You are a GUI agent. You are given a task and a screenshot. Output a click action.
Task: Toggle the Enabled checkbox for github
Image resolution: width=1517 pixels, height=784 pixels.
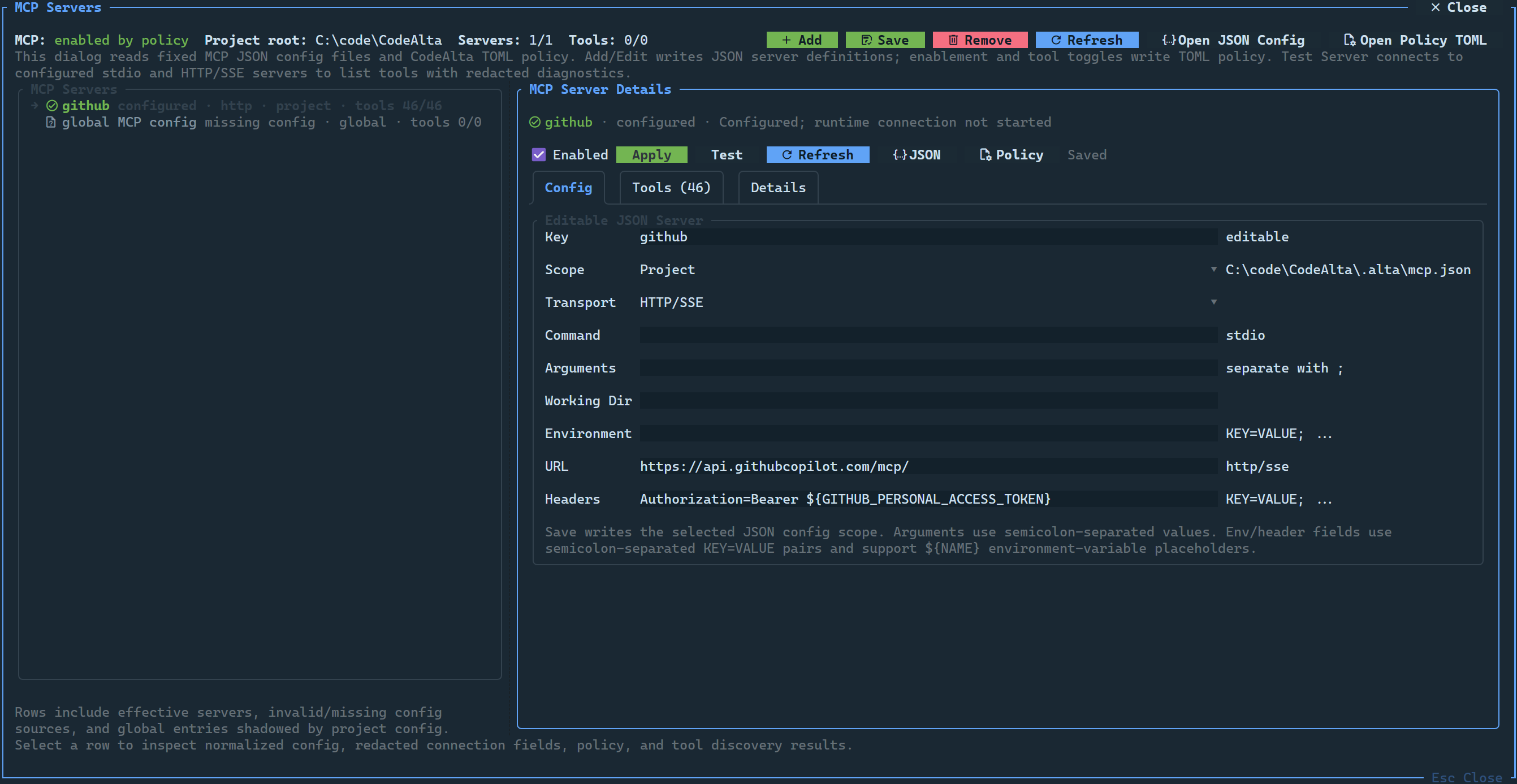(539, 155)
